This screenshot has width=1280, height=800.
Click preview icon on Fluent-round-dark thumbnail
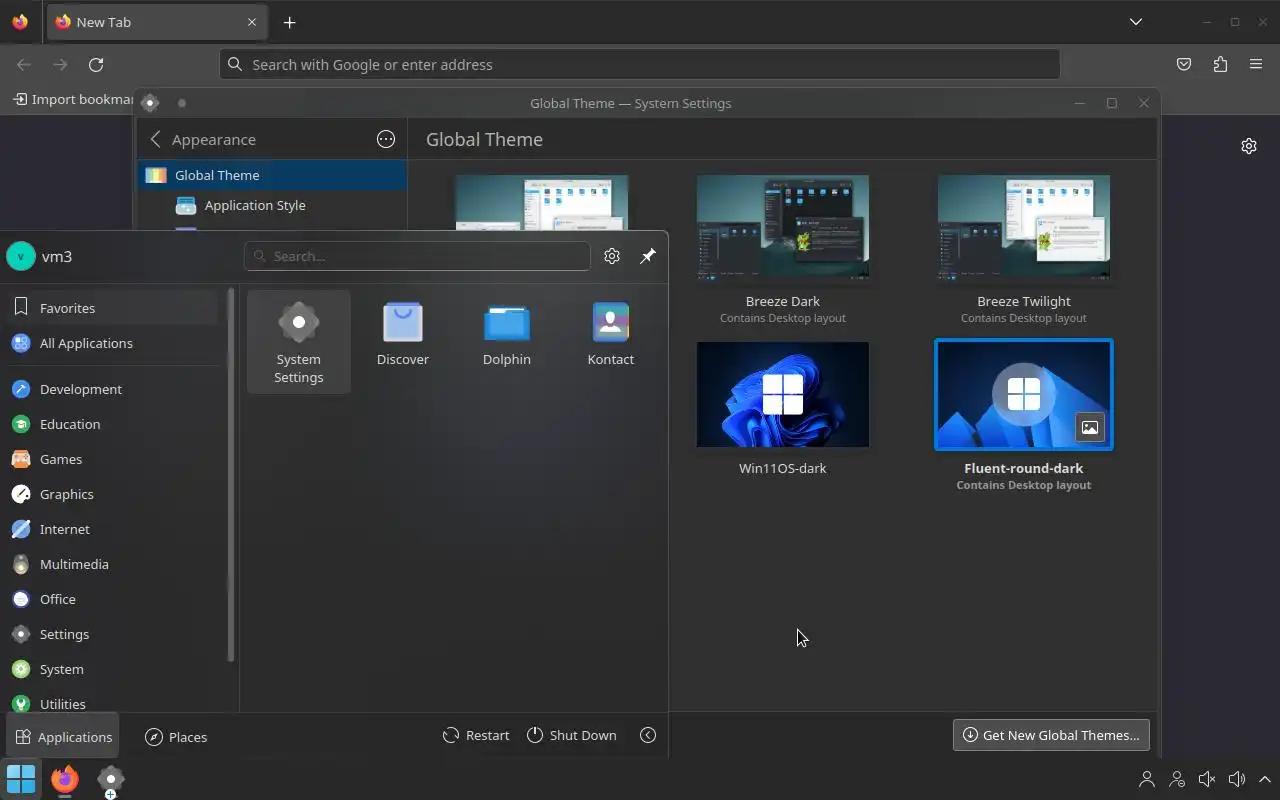tap(1090, 427)
